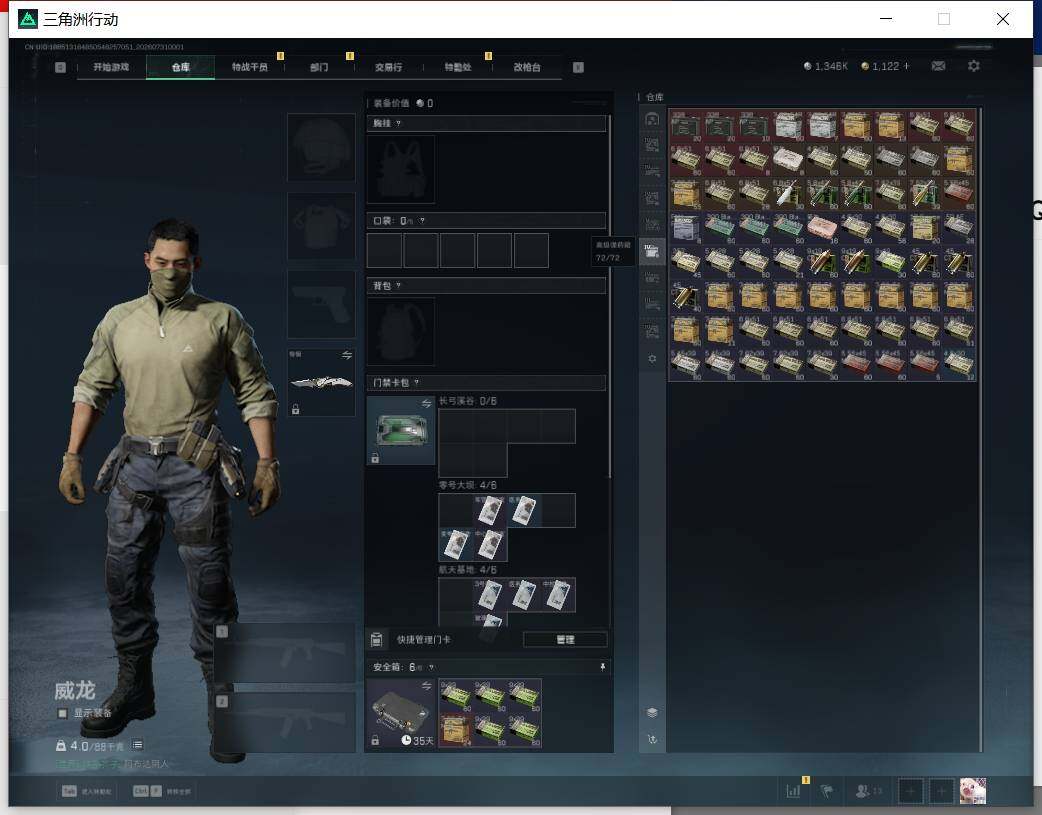Click the lock icon under the knife
The image size is (1042, 815).
(296, 409)
